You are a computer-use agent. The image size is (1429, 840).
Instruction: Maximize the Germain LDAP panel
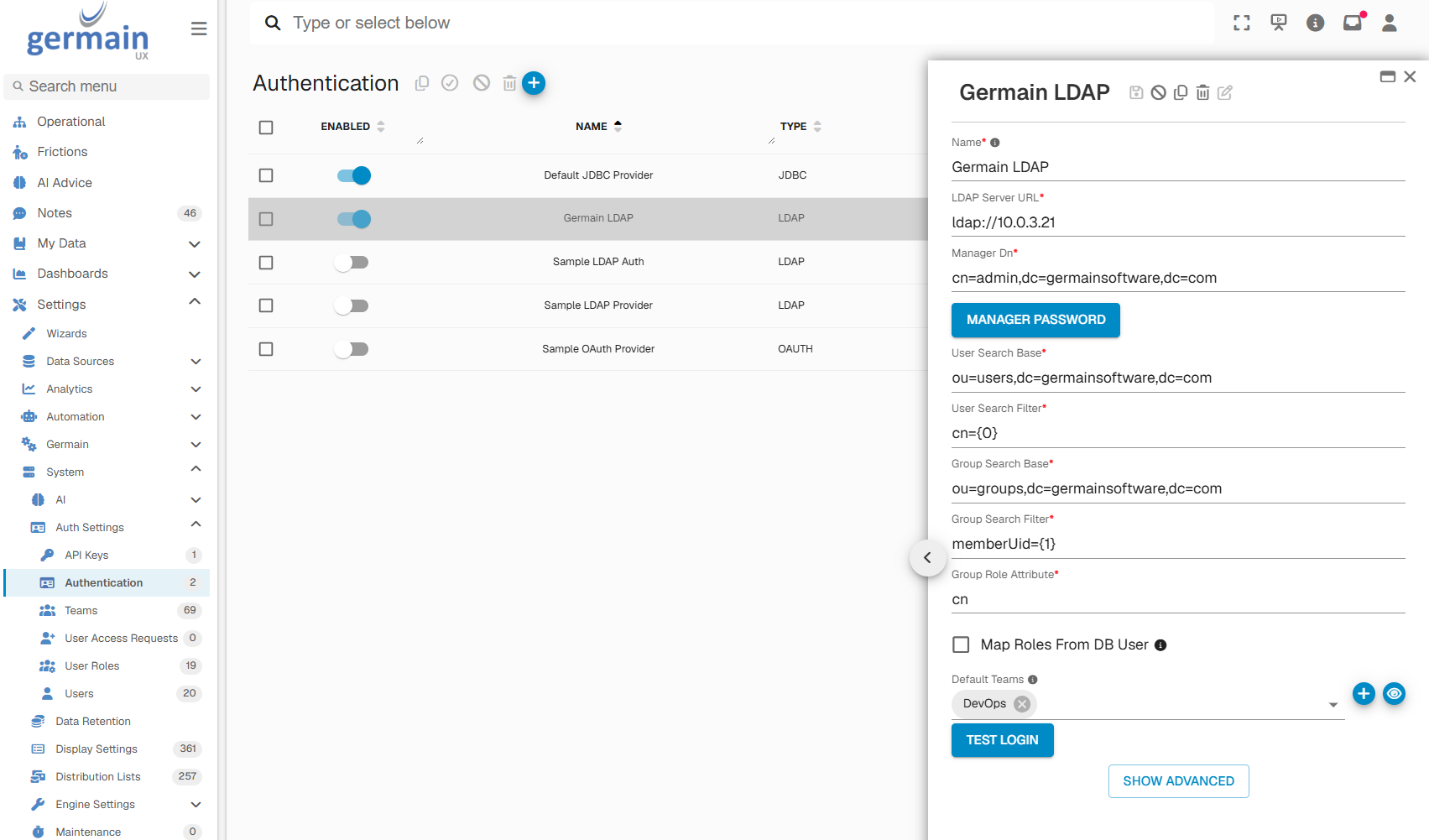[x=1388, y=76]
